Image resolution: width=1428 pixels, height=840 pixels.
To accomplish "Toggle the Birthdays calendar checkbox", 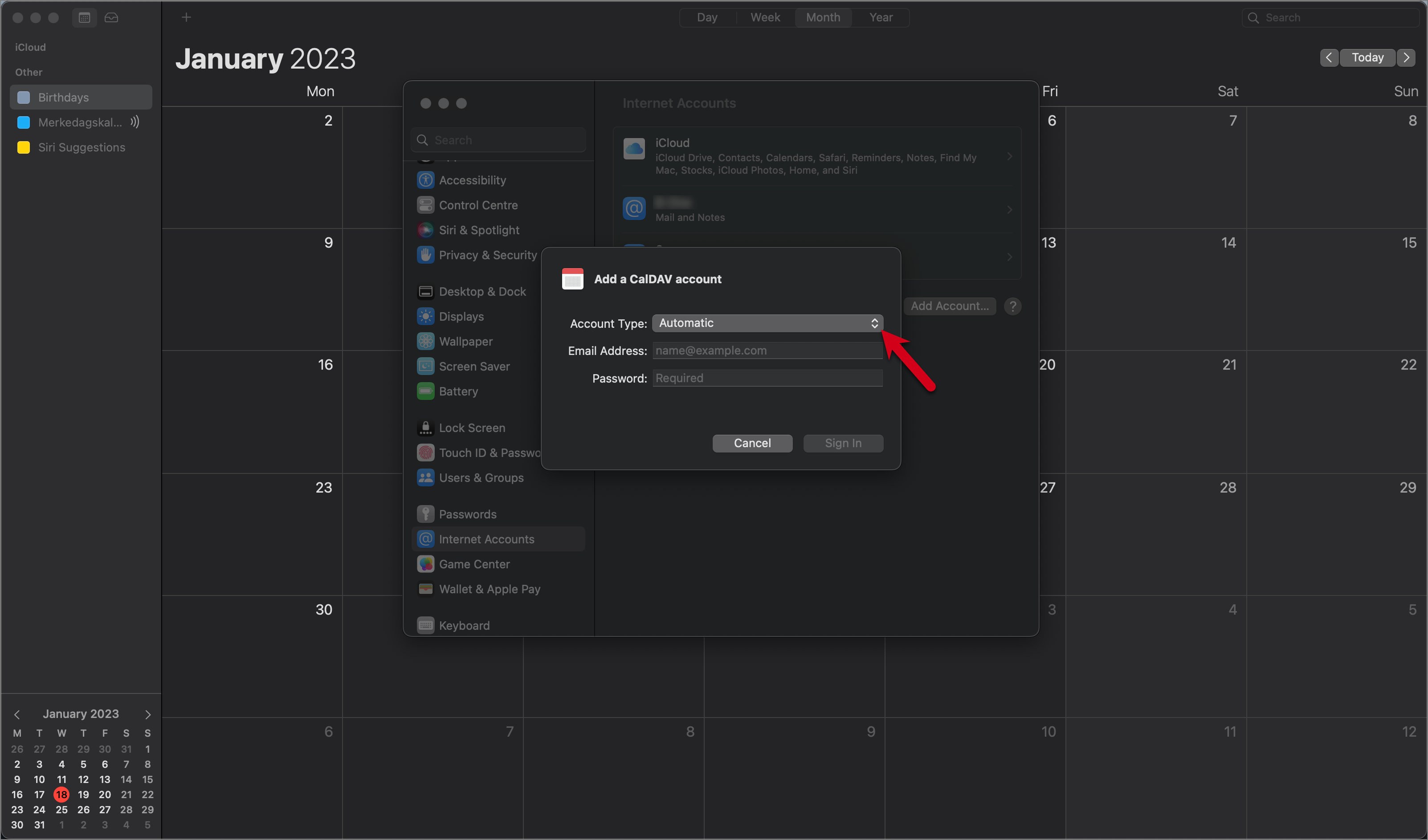I will 24,98.
